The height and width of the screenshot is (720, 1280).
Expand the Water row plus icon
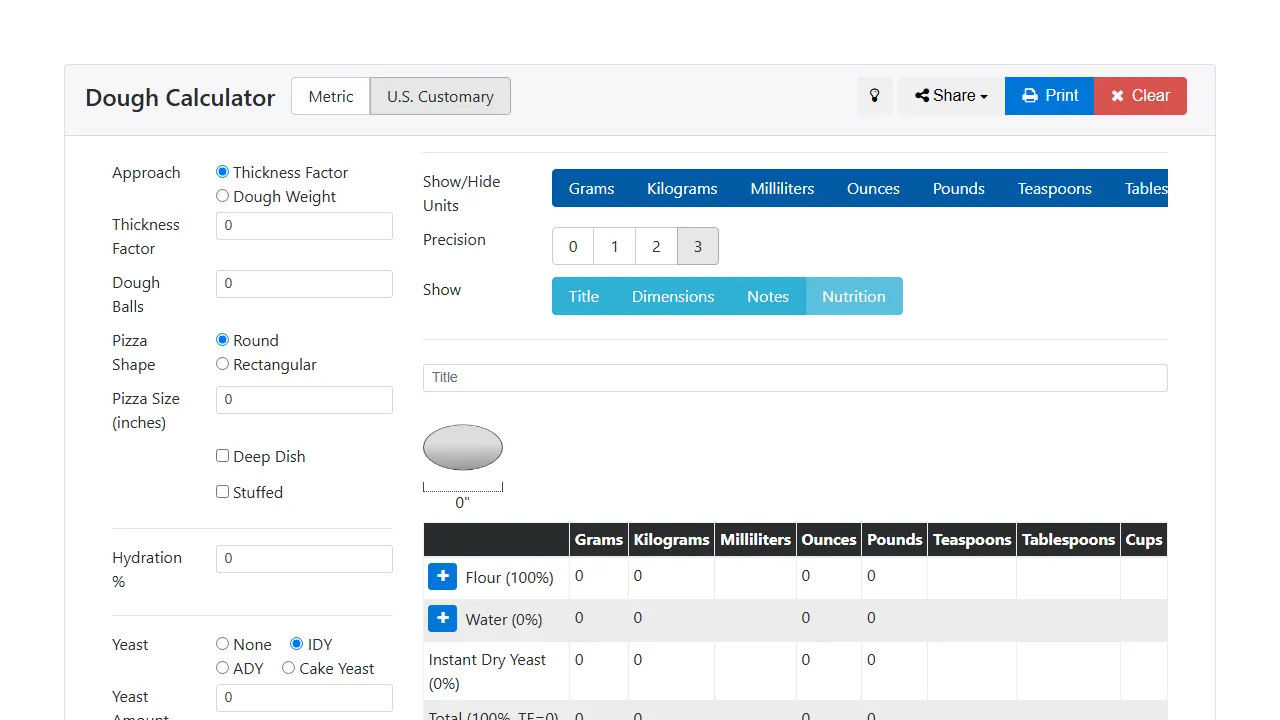click(x=442, y=619)
